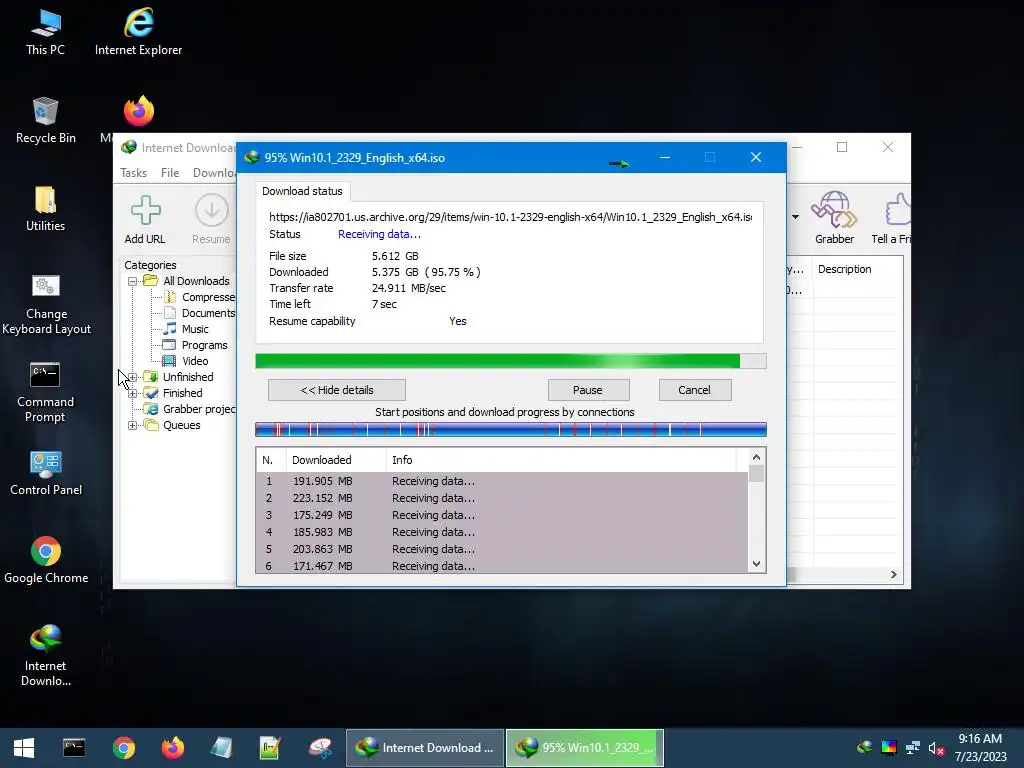This screenshot has width=1024, height=768.
Task: Open Internet Explorer desktop icon
Action: 138,23
